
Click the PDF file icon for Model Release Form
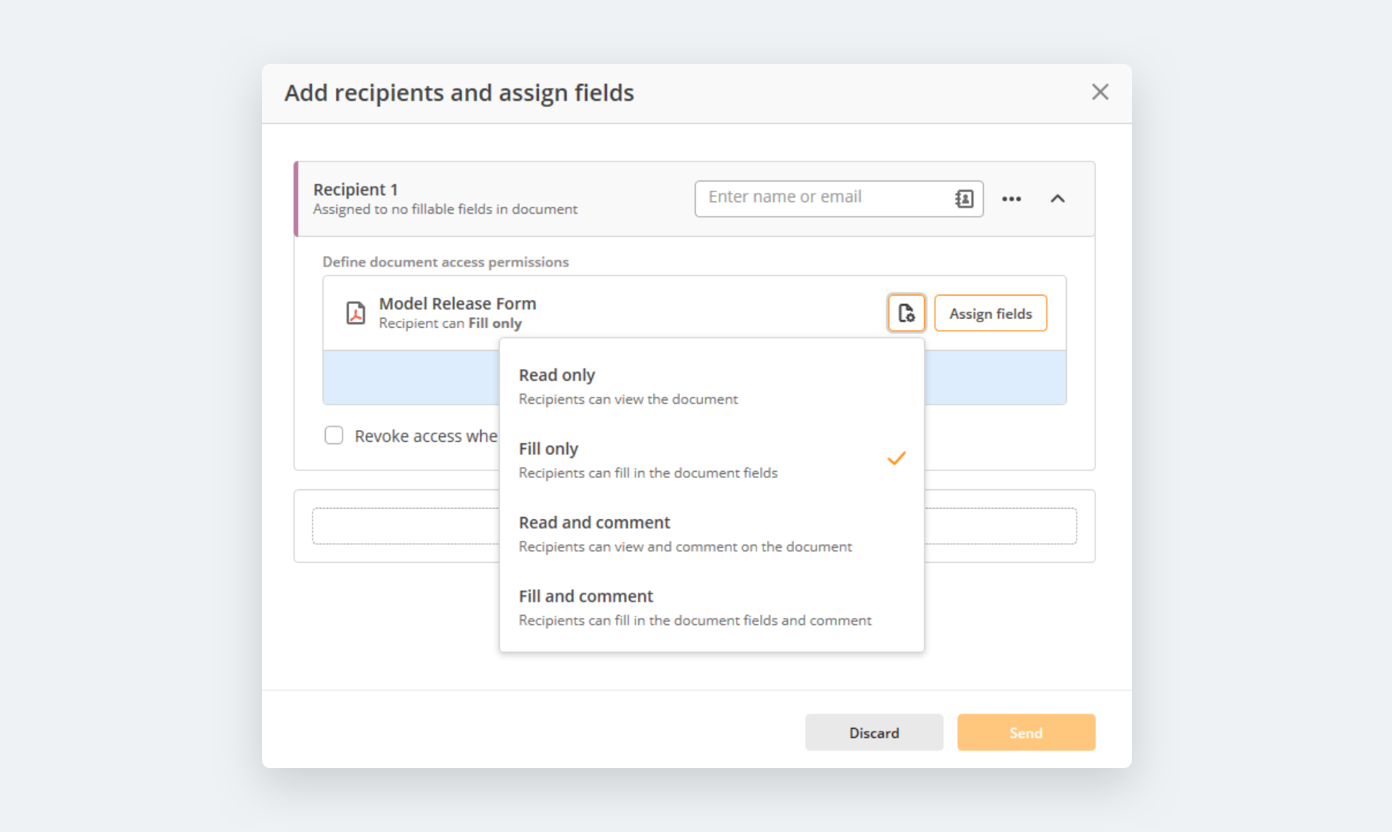point(356,313)
